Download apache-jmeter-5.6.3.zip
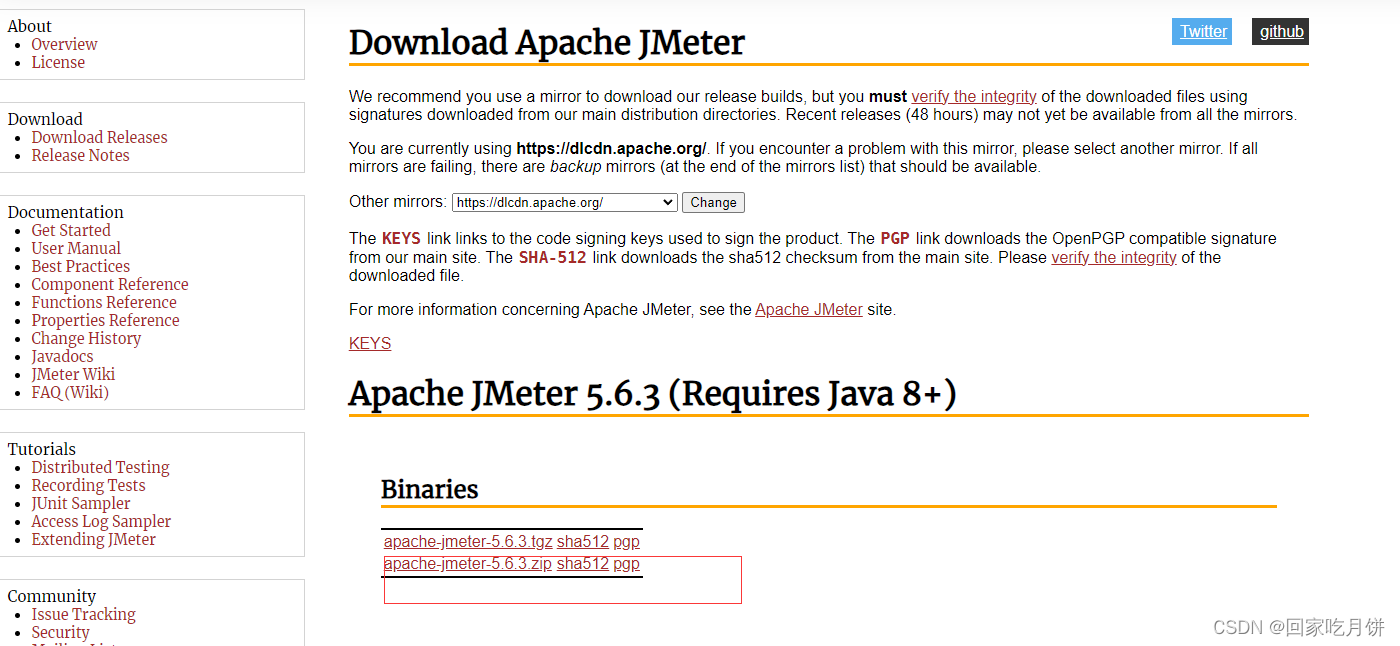1400x646 pixels. coord(468,563)
